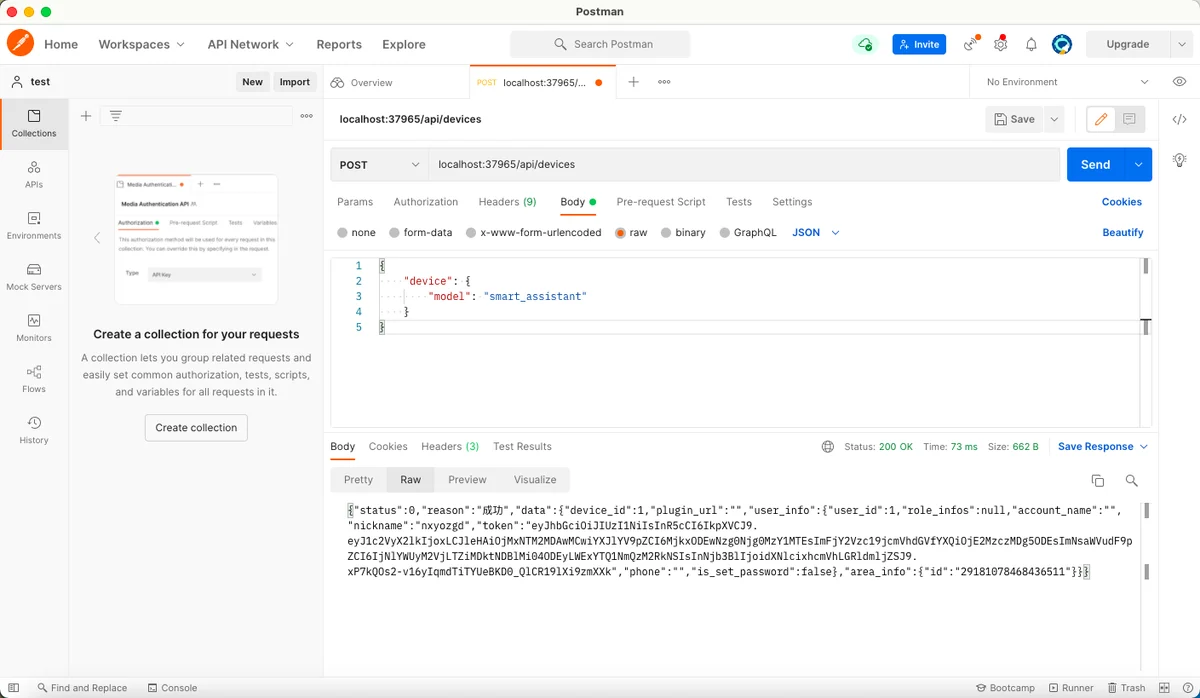The image size is (1200, 698).
Task: Click the Create collection button
Action: [x=196, y=428]
